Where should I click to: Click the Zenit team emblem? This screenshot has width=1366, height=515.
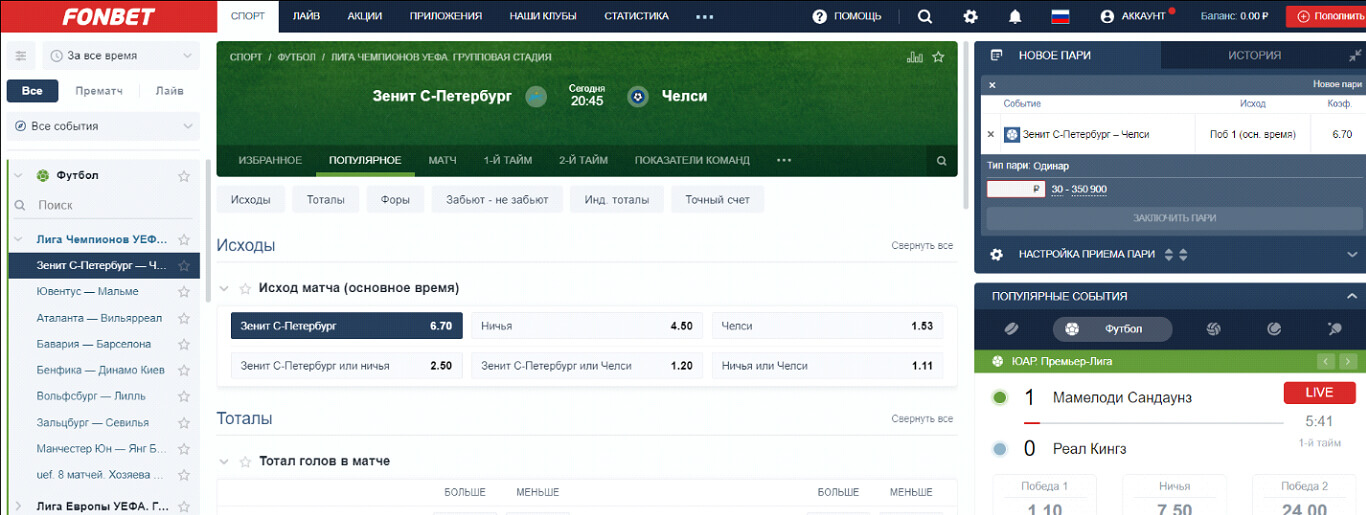536,97
